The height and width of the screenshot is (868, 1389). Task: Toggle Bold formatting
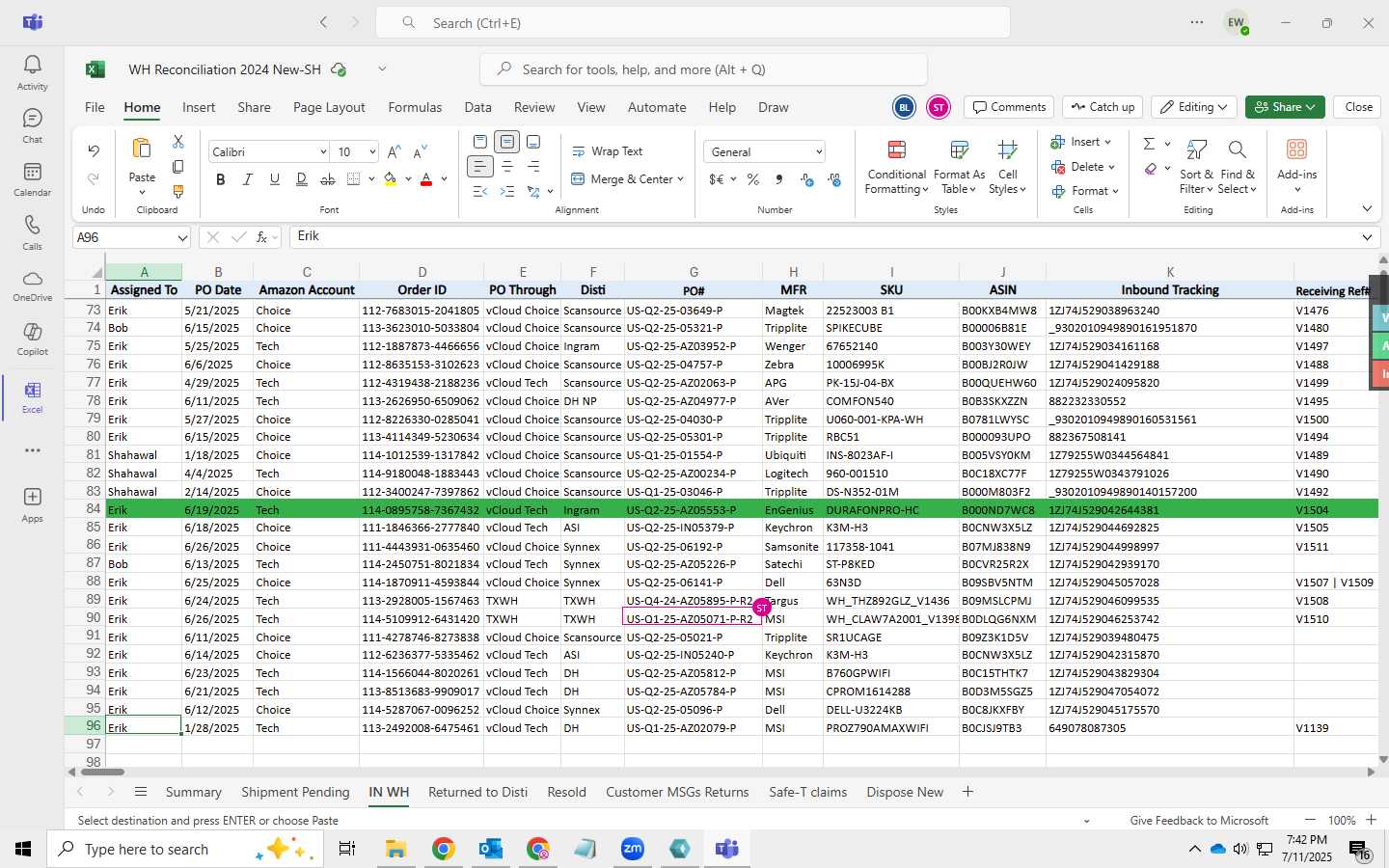(x=221, y=179)
